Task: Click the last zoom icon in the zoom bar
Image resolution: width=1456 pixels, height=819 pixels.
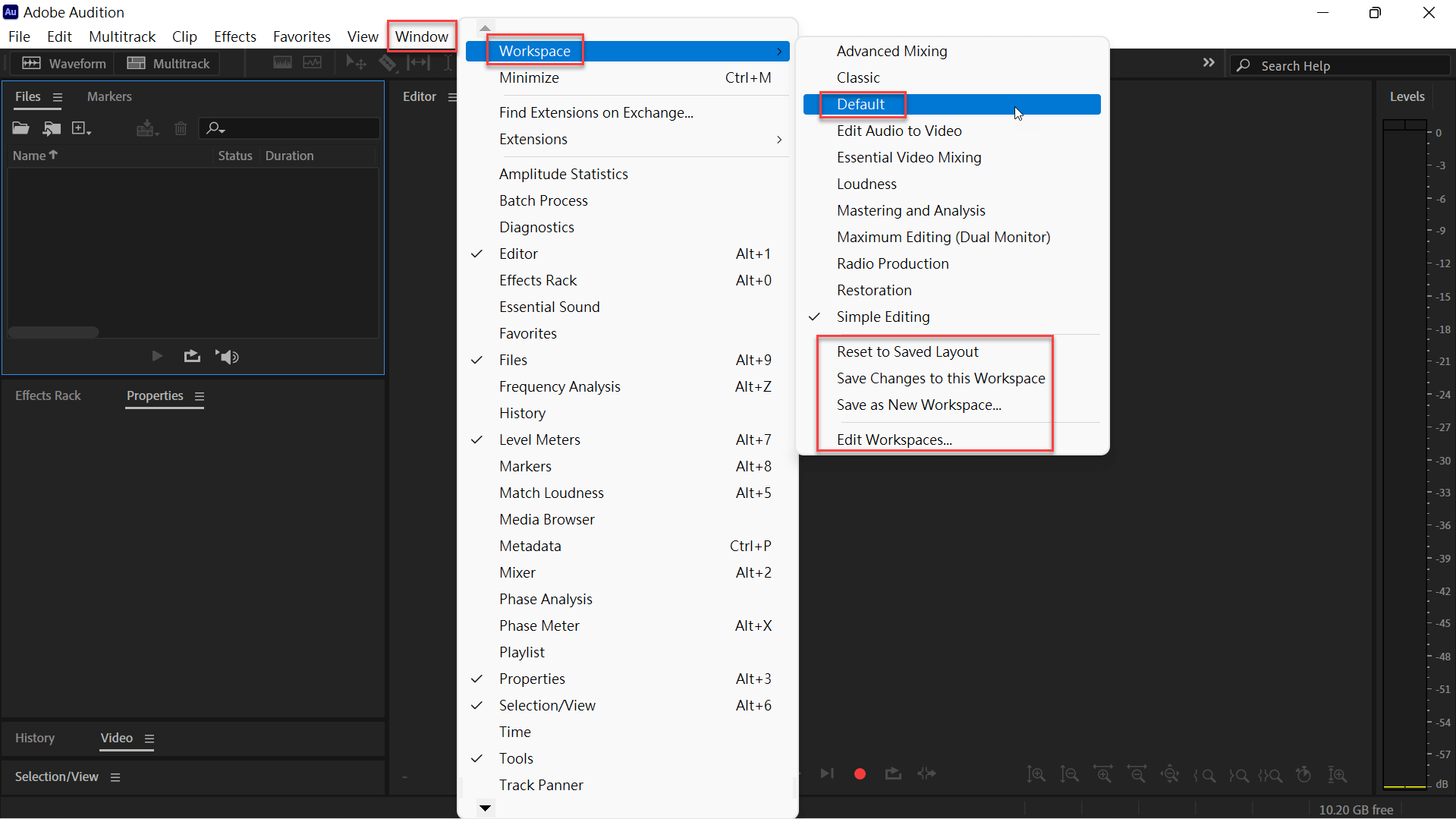Action: (x=1337, y=774)
